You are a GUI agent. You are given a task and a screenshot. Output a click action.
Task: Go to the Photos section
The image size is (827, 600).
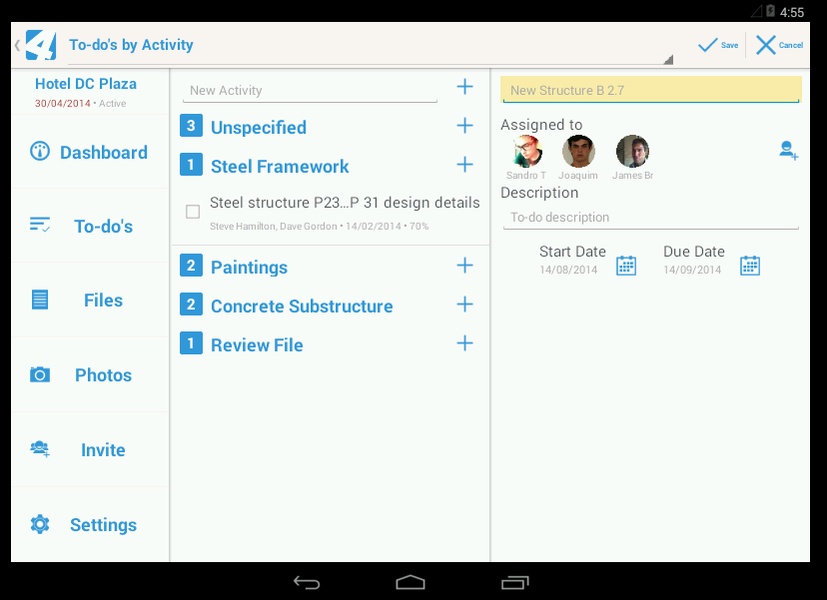coord(90,375)
